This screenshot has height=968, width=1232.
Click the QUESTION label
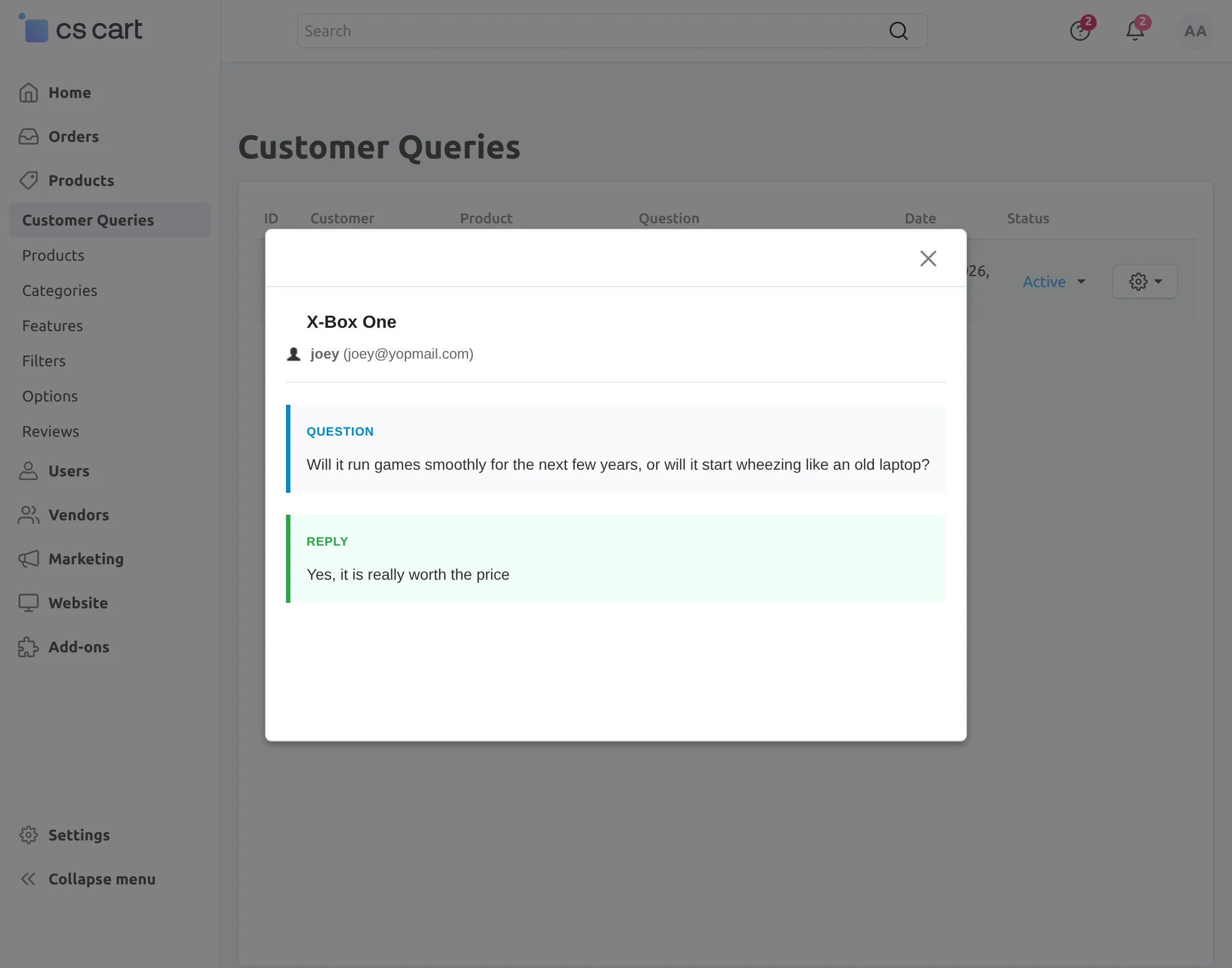pyautogui.click(x=340, y=431)
